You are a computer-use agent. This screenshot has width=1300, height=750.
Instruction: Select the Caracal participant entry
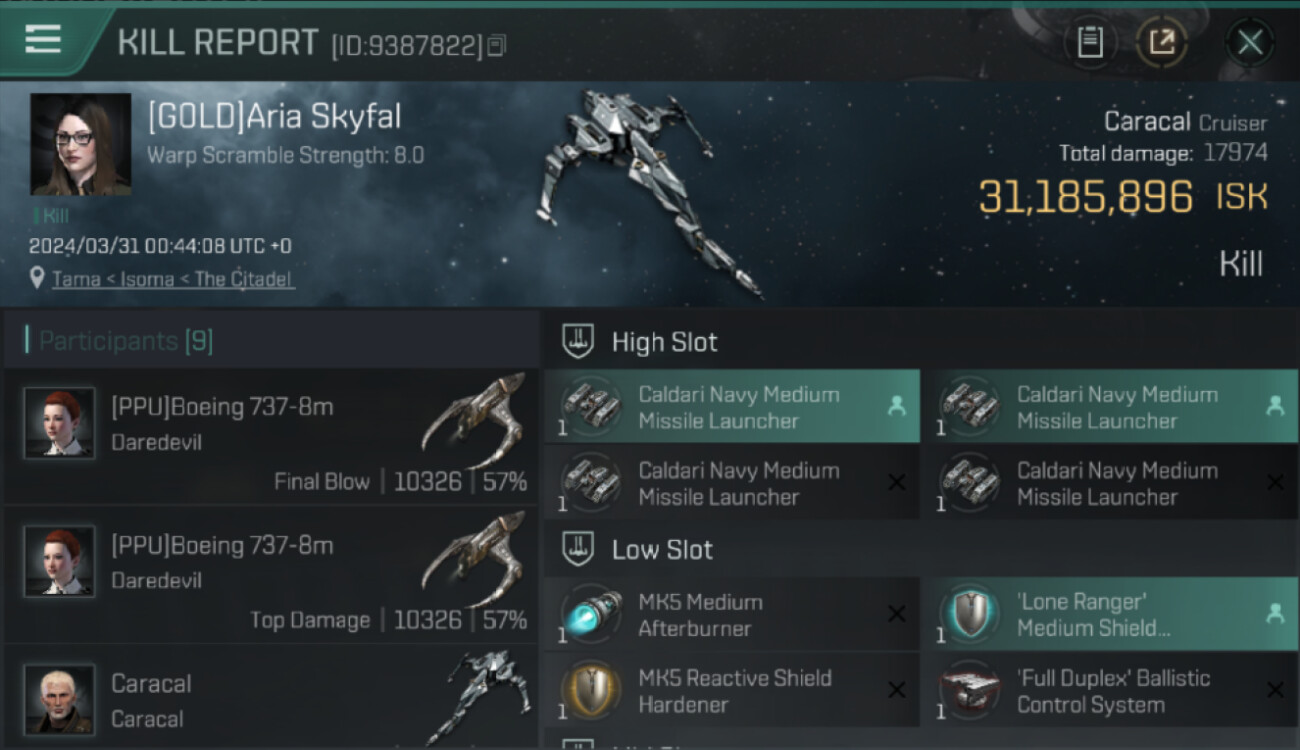[271, 698]
